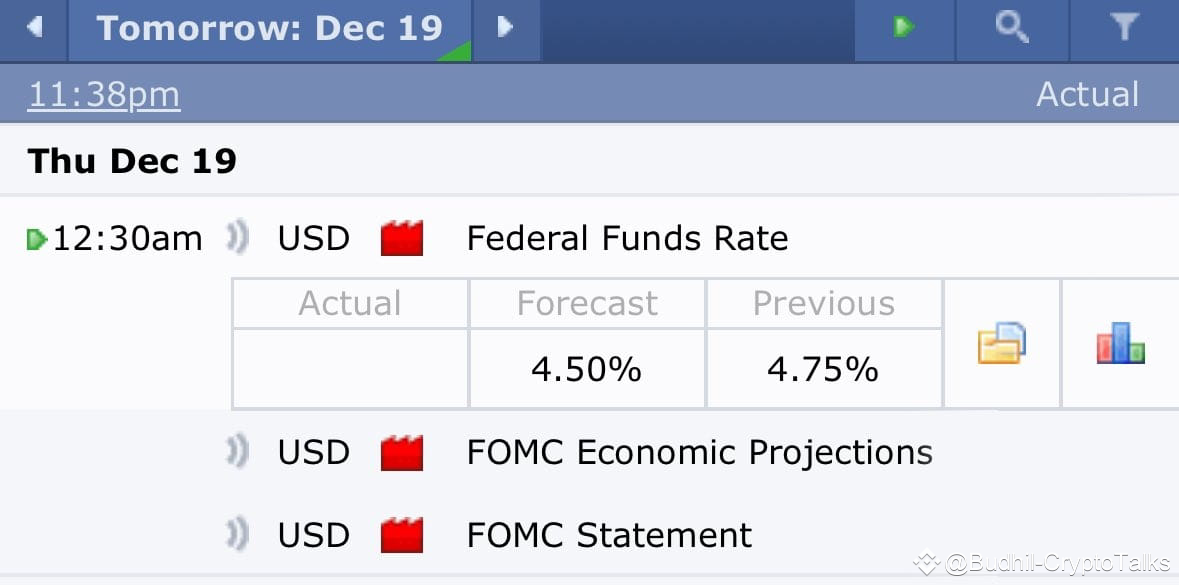Open Federal Funds Rate bar chart icon

click(x=1120, y=343)
